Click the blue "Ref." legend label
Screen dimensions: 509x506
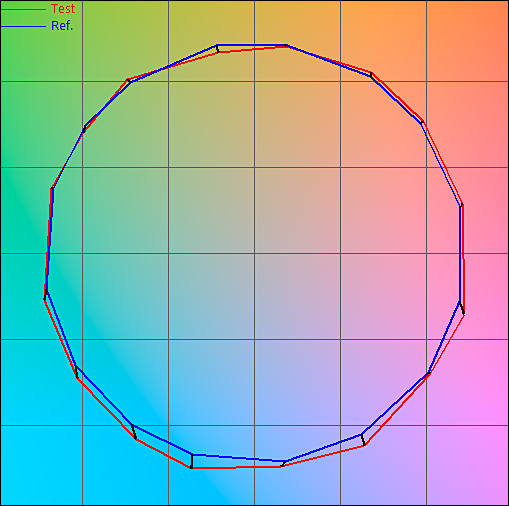click(62, 26)
